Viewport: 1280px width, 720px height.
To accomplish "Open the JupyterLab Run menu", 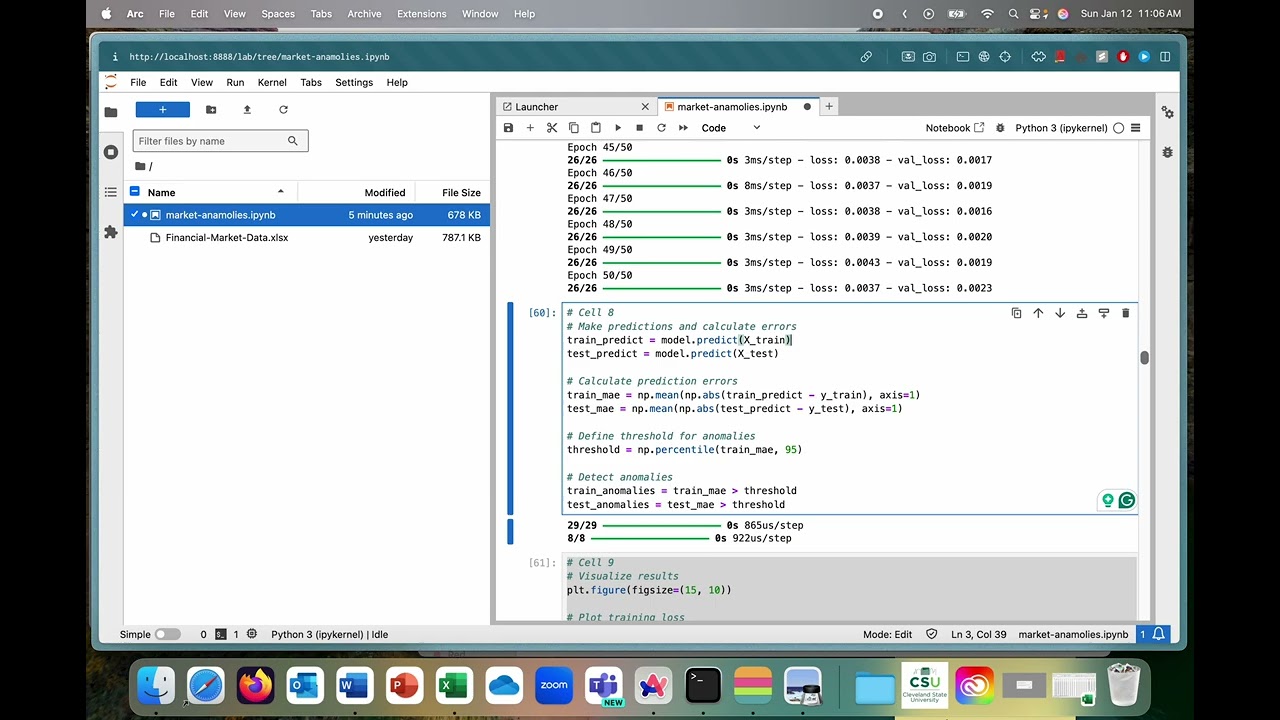I will [x=235, y=82].
